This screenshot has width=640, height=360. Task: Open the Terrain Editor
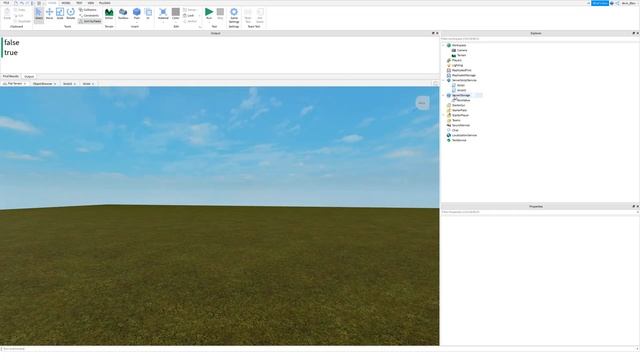109,14
